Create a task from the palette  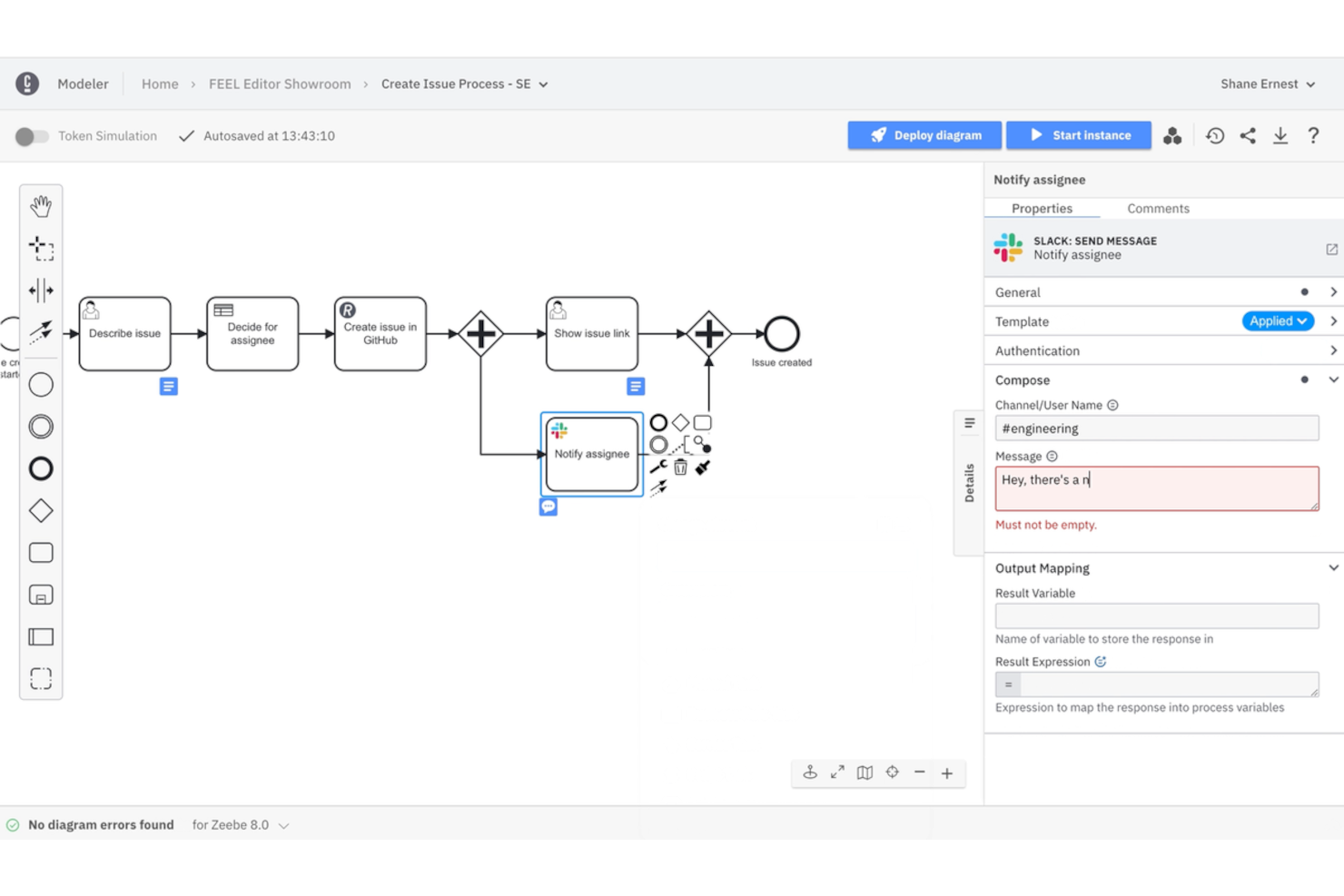tap(41, 553)
